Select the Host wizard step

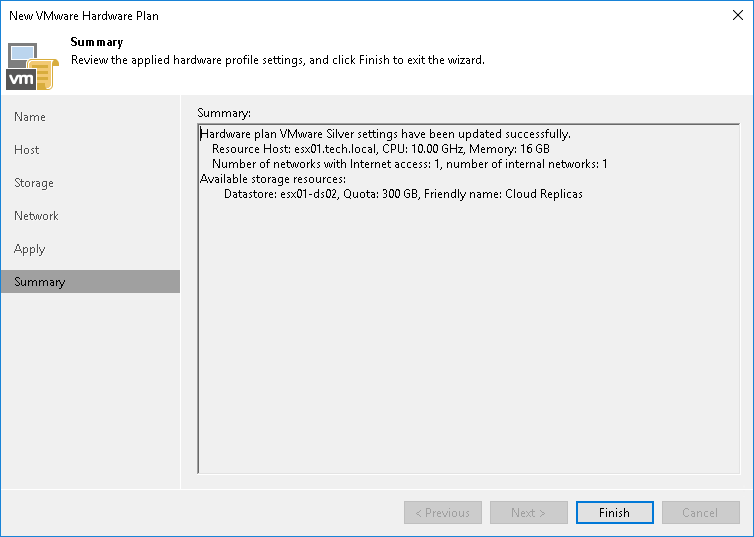(90, 150)
